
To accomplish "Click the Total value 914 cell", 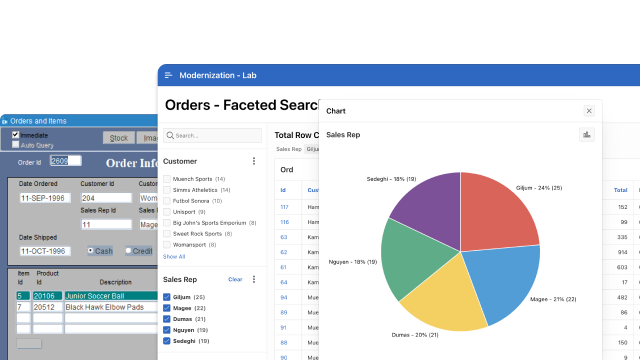I will click(x=622, y=252).
